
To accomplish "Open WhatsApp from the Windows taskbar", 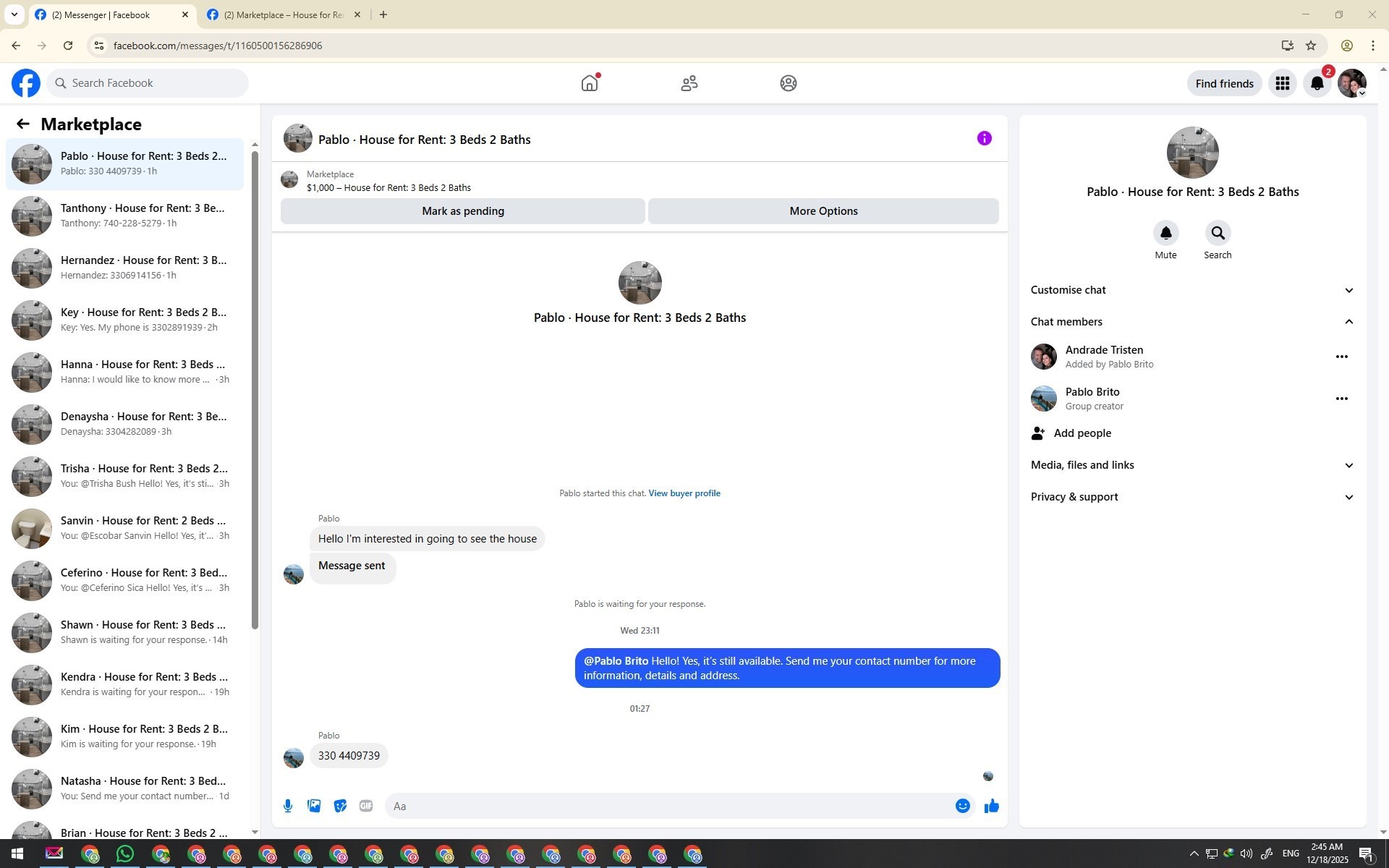I will [x=125, y=854].
